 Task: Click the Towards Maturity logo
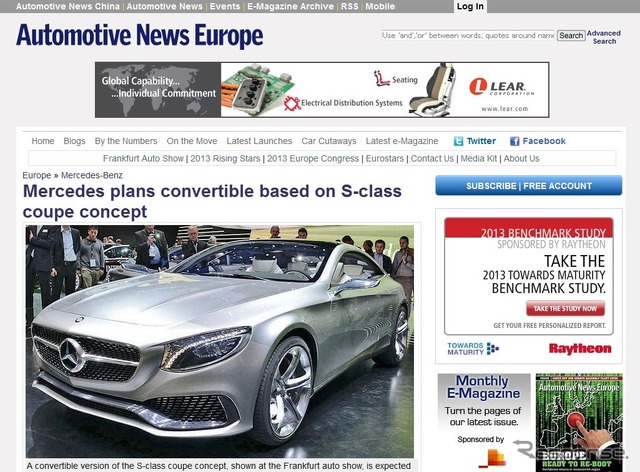coord(473,349)
